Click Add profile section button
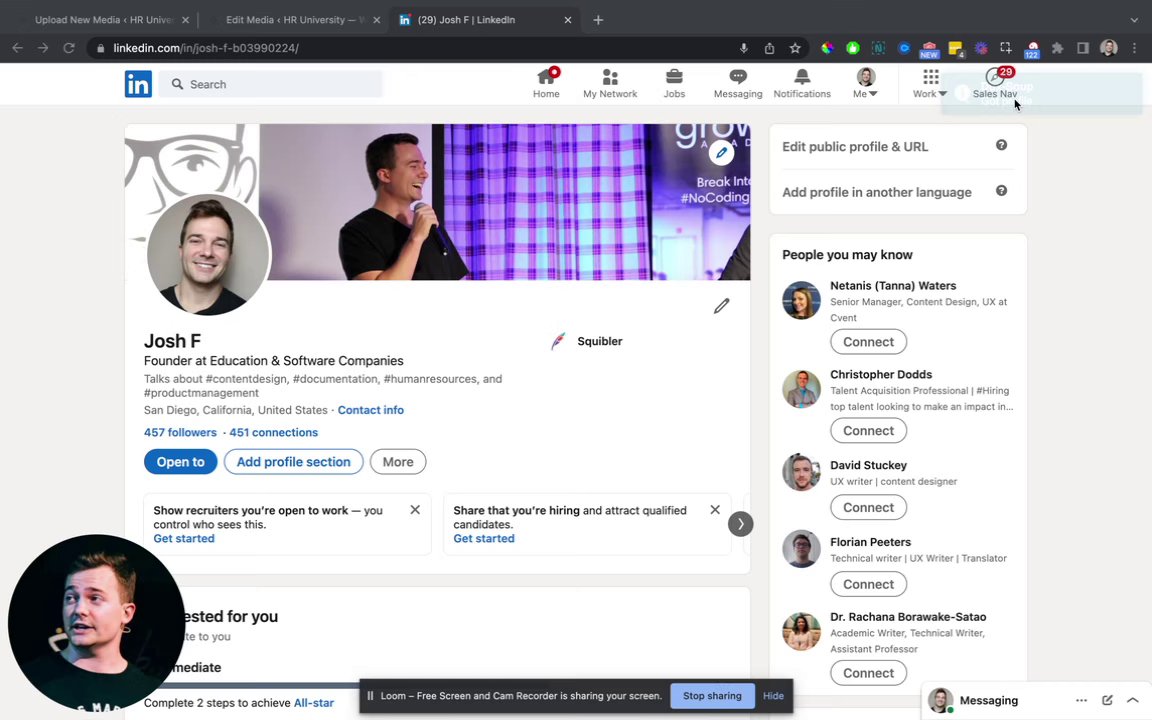The width and height of the screenshot is (1152, 720). (x=293, y=461)
